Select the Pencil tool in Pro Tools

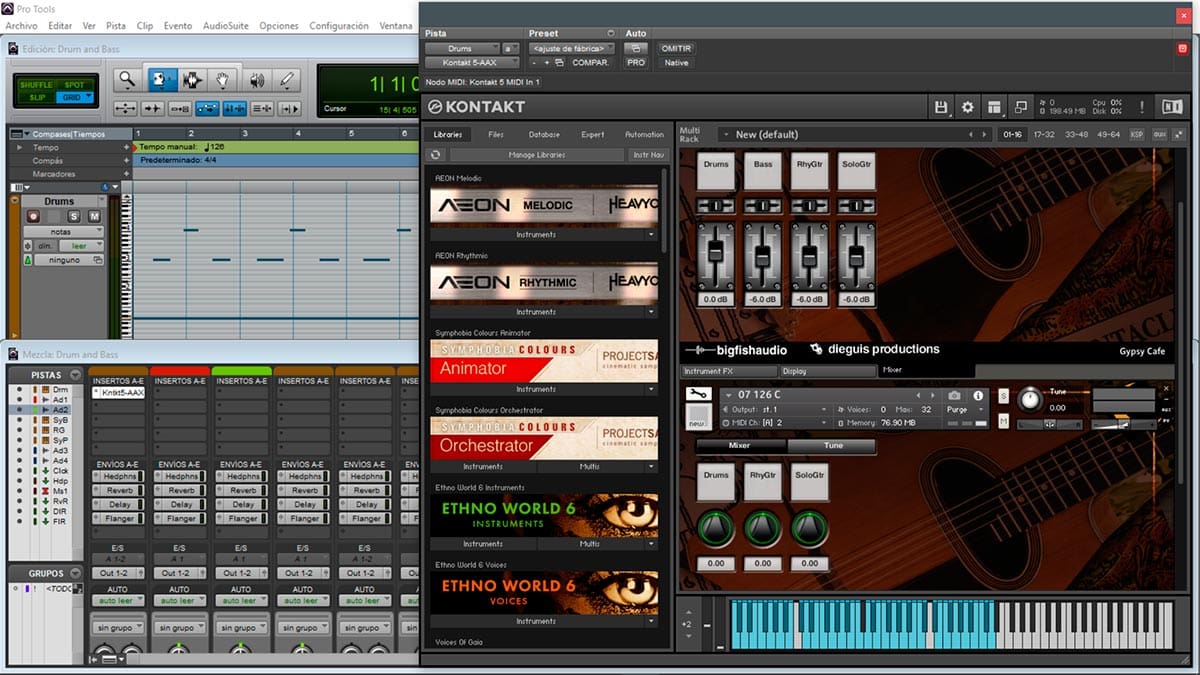(287, 80)
